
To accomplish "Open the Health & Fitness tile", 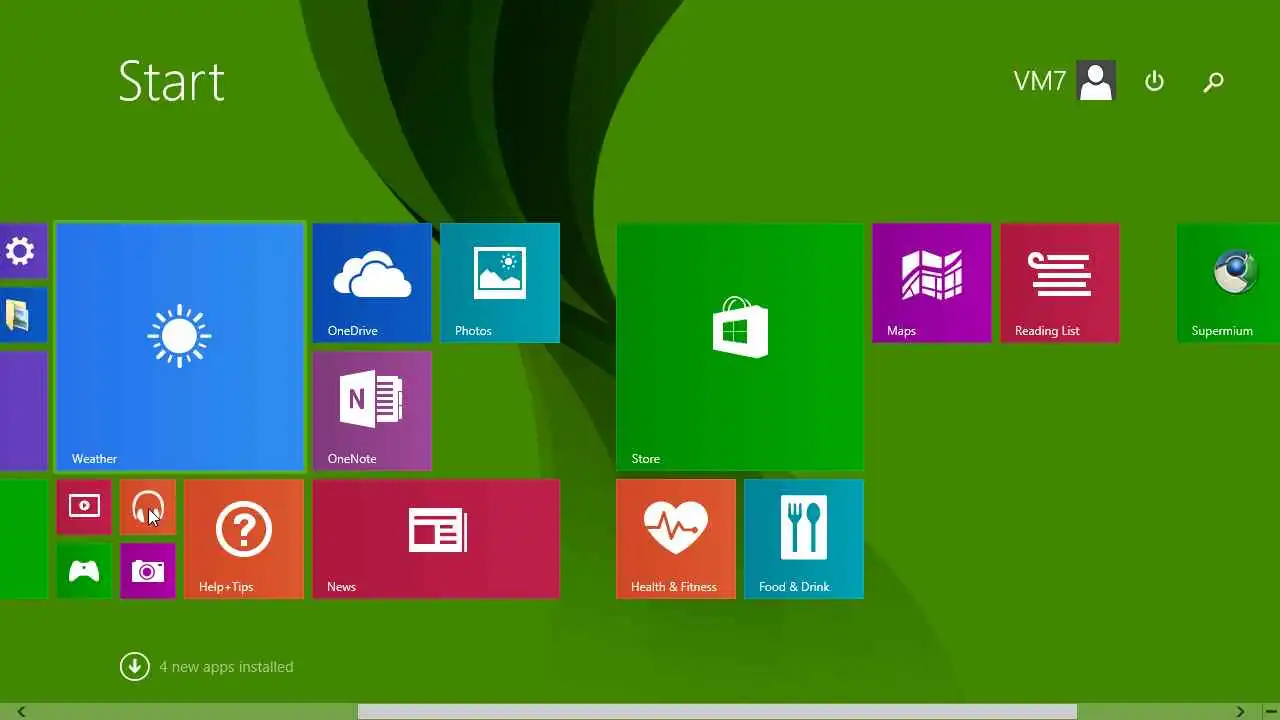I will (676, 539).
